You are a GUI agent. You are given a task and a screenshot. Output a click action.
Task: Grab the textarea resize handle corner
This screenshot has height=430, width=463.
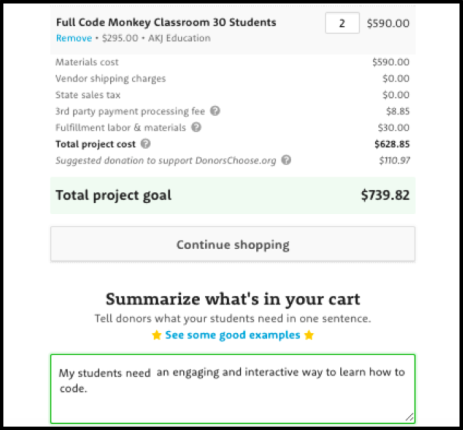pyautogui.click(x=410, y=417)
